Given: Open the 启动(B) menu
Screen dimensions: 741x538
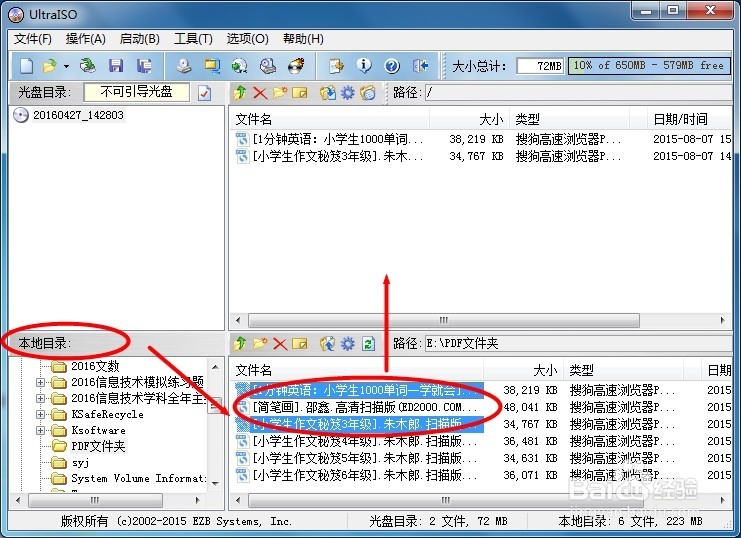Looking at the screenshot, I should [139, 39].
